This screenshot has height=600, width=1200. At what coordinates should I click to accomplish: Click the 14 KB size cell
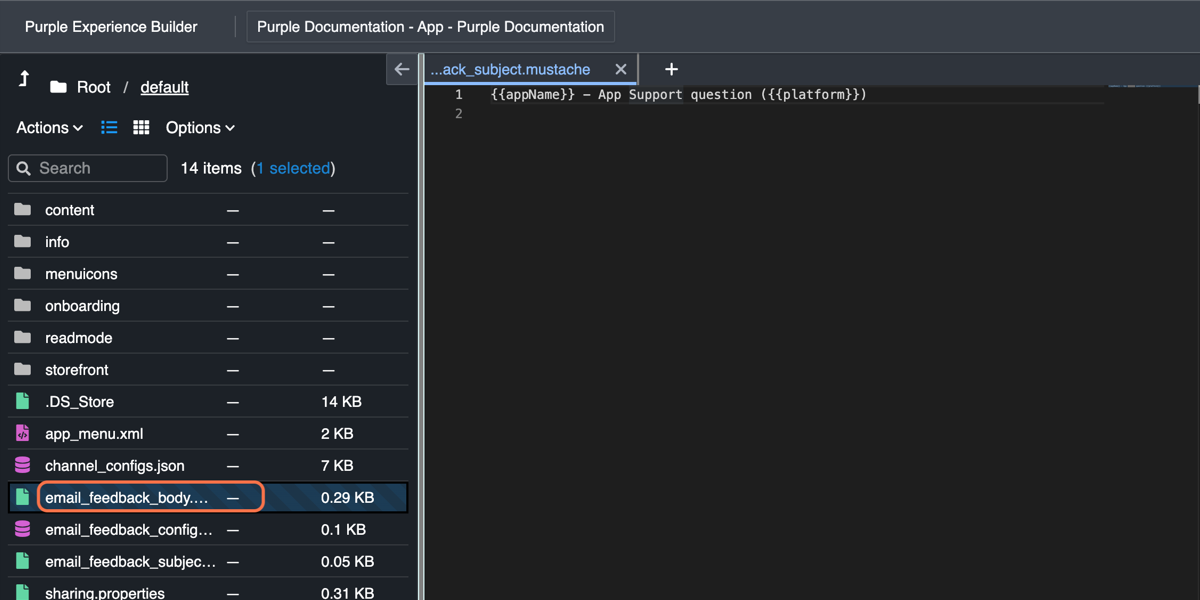341,402
